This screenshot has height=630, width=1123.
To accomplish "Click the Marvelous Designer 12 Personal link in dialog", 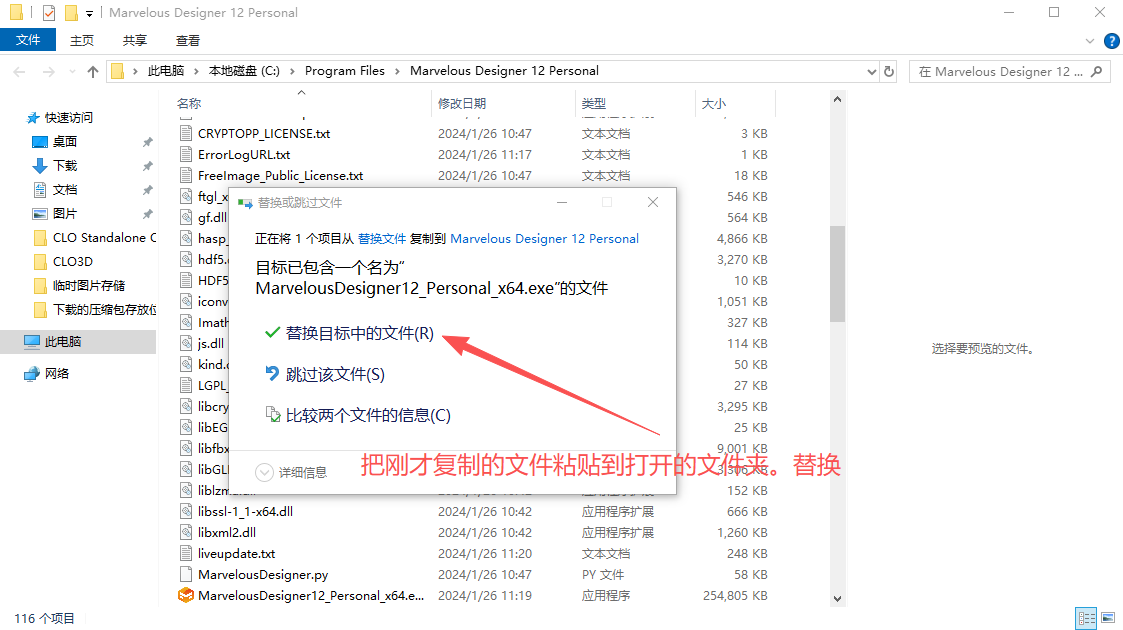I will pos(544,238).
